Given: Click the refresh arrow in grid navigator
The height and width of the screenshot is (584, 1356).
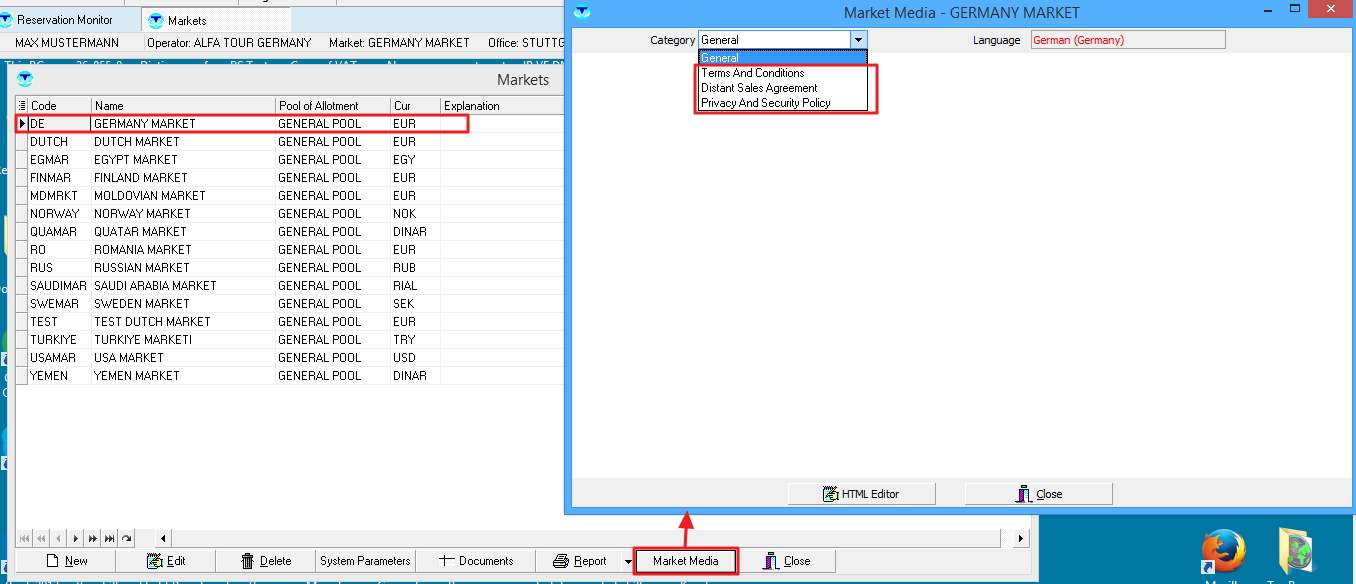Looking at the screenshot, I should pyautogui.click(x=127, y=538).
